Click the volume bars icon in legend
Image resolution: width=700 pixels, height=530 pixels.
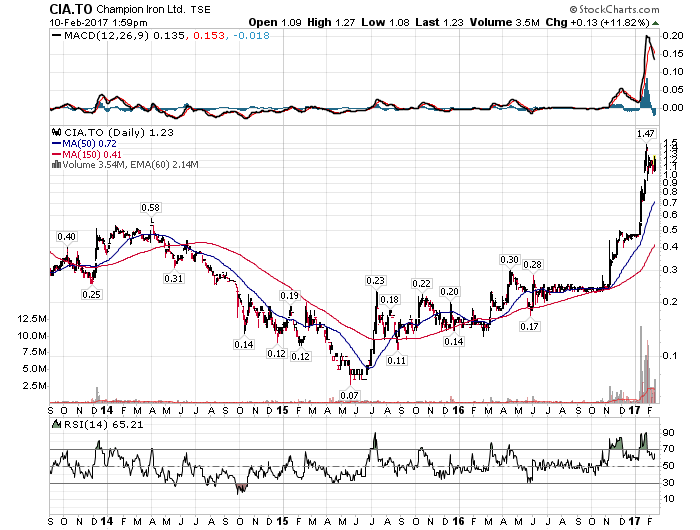pos(56,164)
